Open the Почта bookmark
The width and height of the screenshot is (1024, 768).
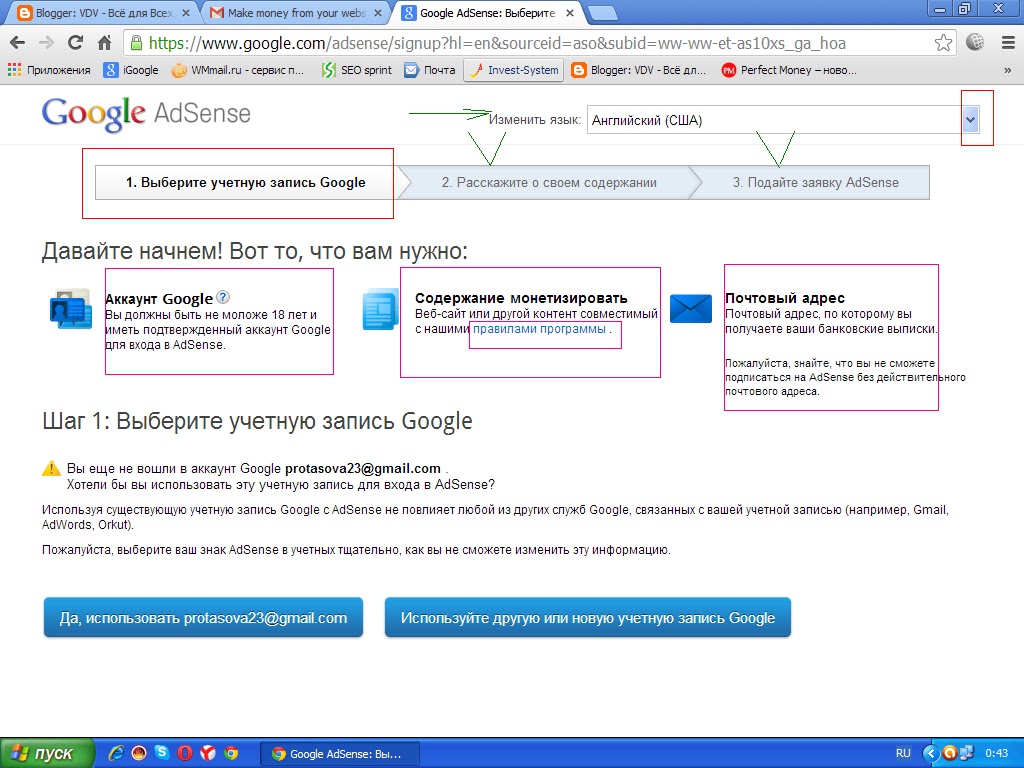tap(430, 70)
